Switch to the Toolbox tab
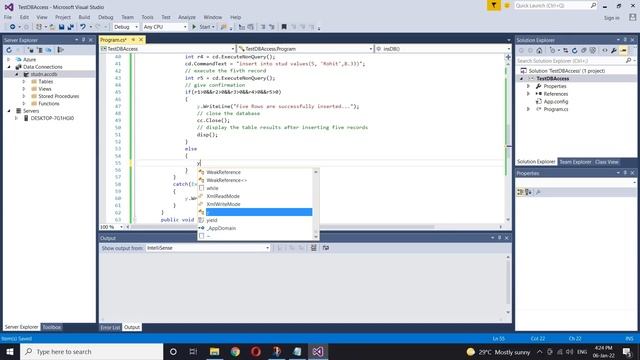This screenshot has width=640, height=360. (51, 327)
